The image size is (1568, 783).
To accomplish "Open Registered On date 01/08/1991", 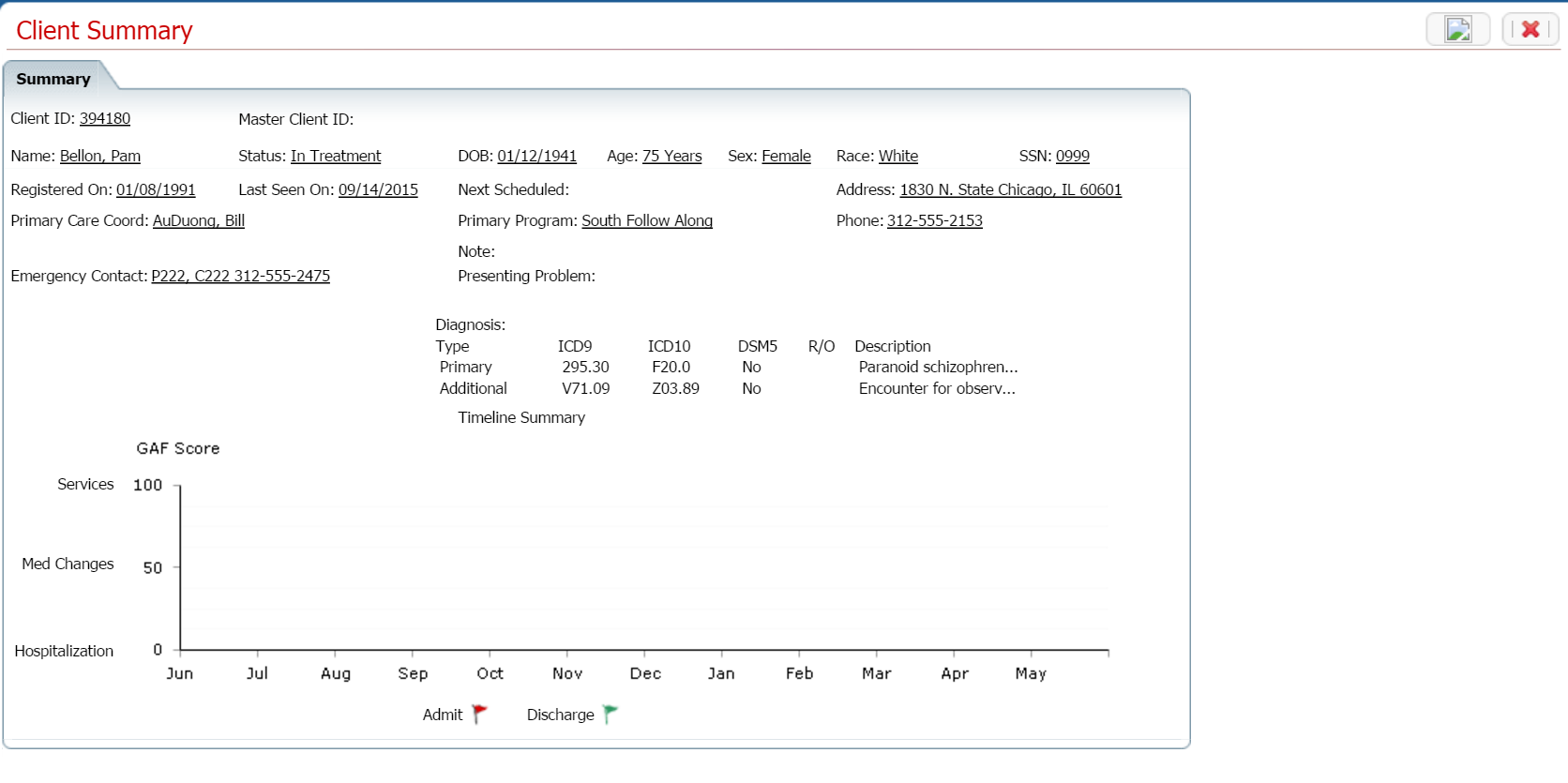I will tap(156, 189).
